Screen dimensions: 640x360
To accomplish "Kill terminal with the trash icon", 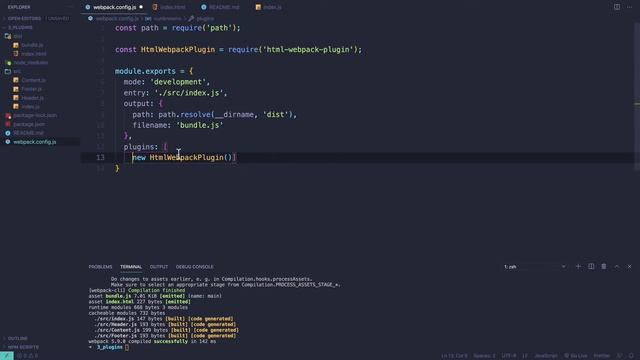I will click(604, 267).
